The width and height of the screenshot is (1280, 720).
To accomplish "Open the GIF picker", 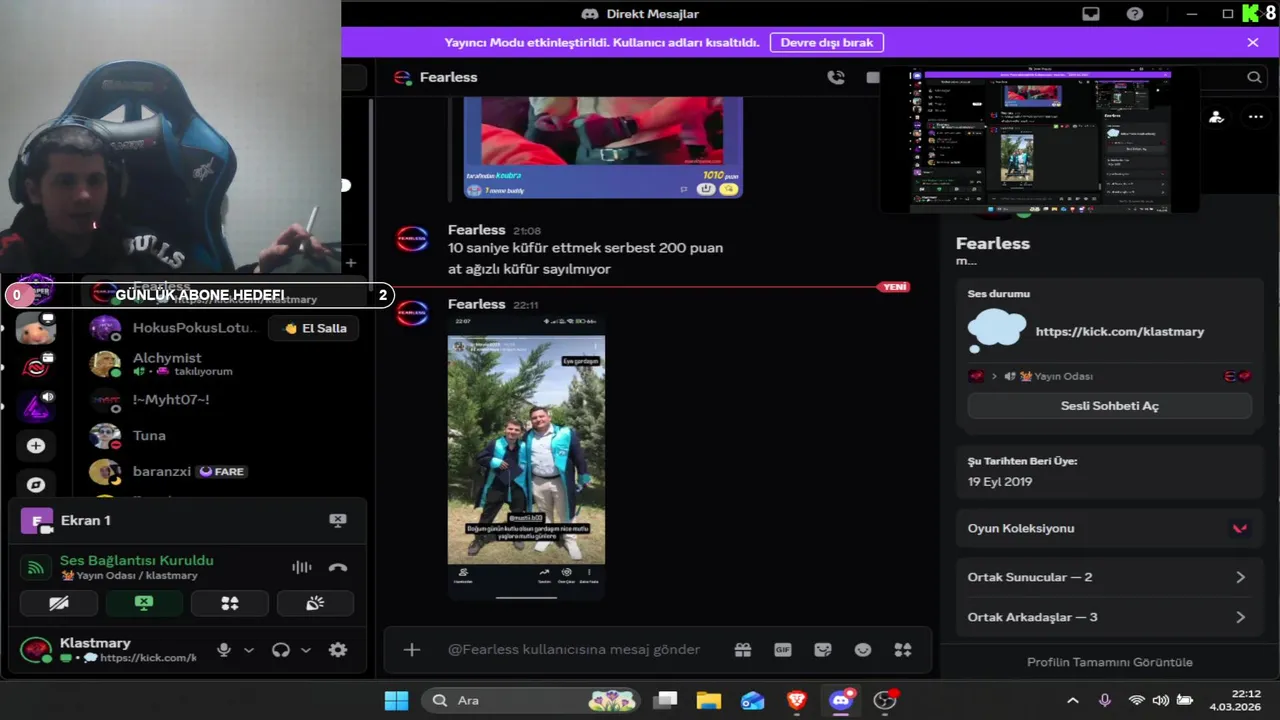I will click(x=783, y=649).
